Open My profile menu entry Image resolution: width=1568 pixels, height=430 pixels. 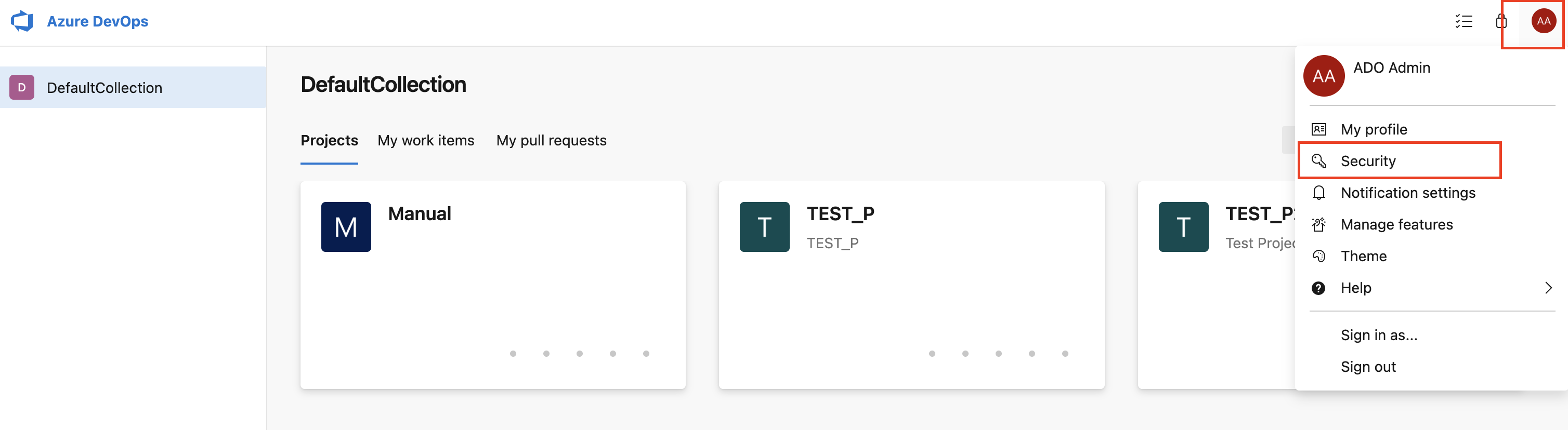pyautogui.click(x=1374, y=129)
